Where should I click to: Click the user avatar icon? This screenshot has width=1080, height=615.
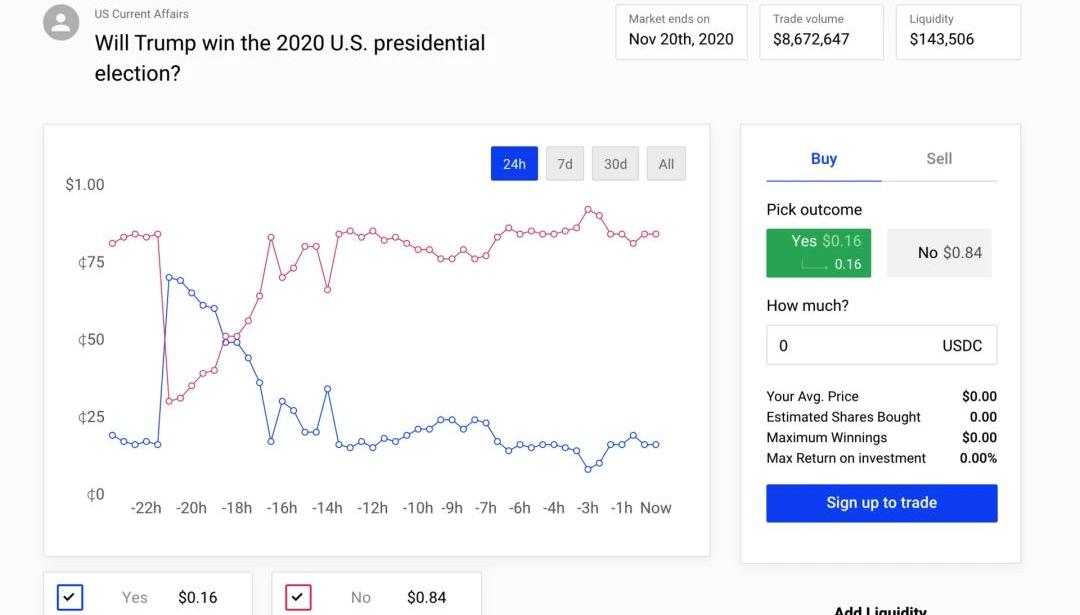tap(61, 23)
